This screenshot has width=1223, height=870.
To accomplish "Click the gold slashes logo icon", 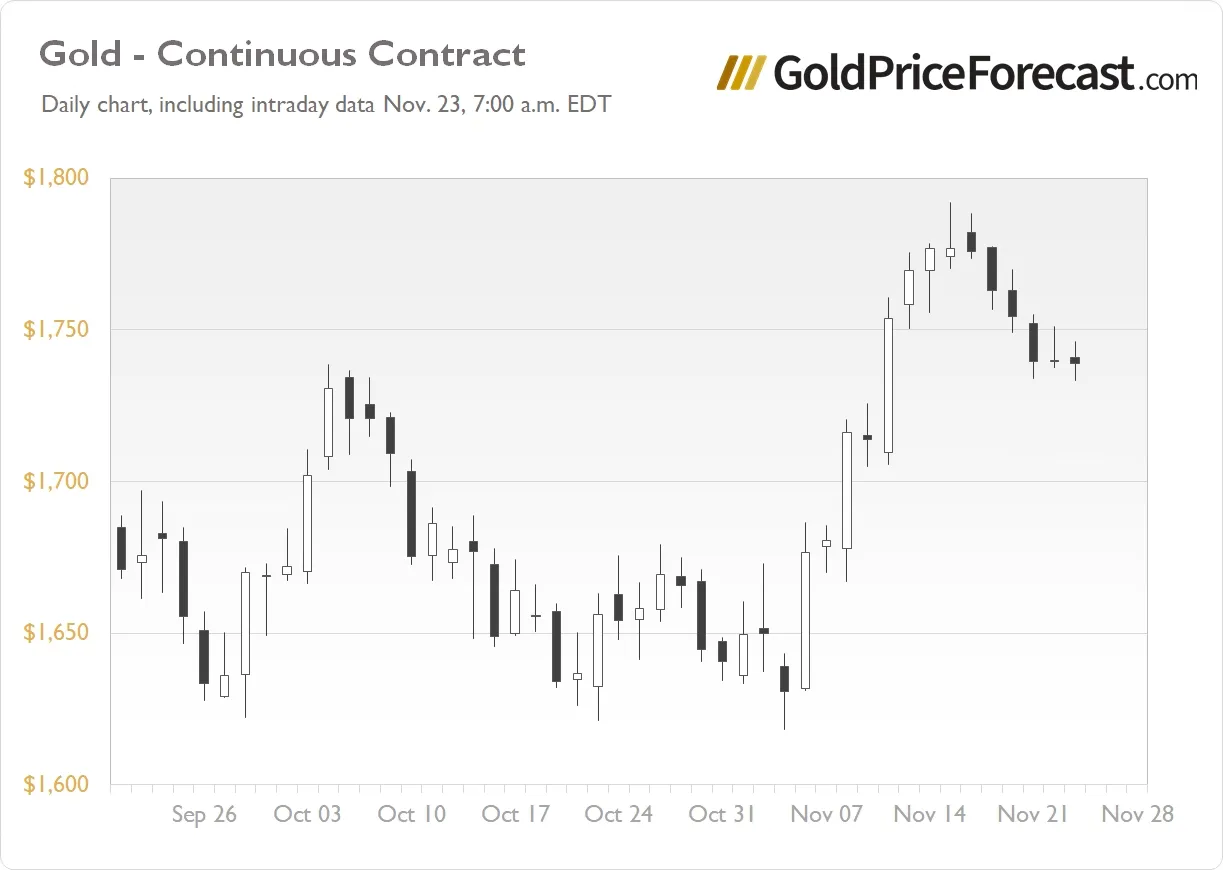I will click(742, 73).
